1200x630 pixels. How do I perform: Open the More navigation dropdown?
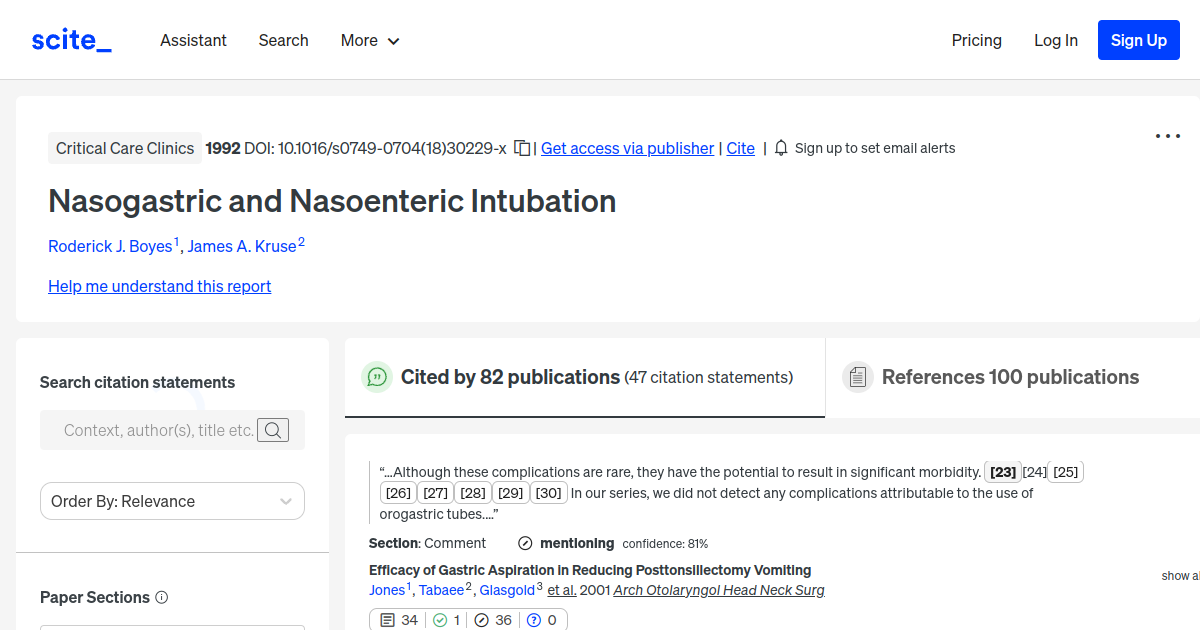[x=369, y=40]
